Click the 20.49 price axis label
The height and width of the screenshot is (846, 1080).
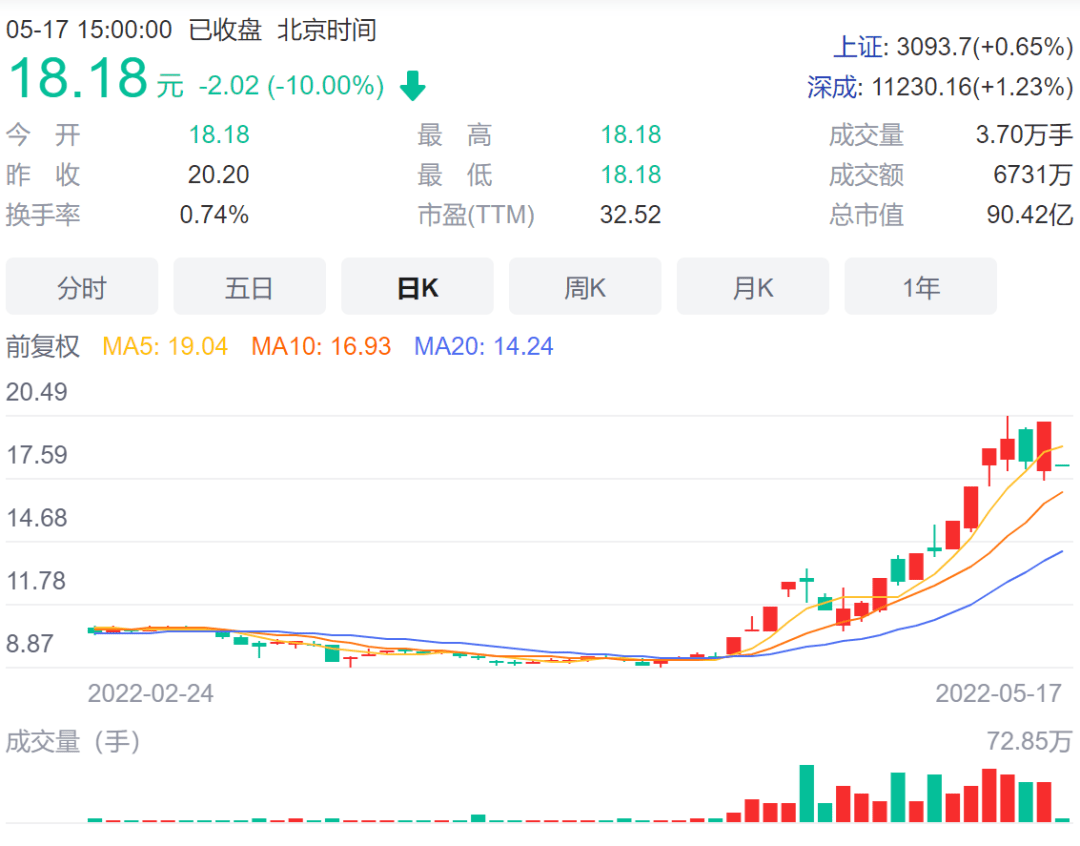pos(37,392)
